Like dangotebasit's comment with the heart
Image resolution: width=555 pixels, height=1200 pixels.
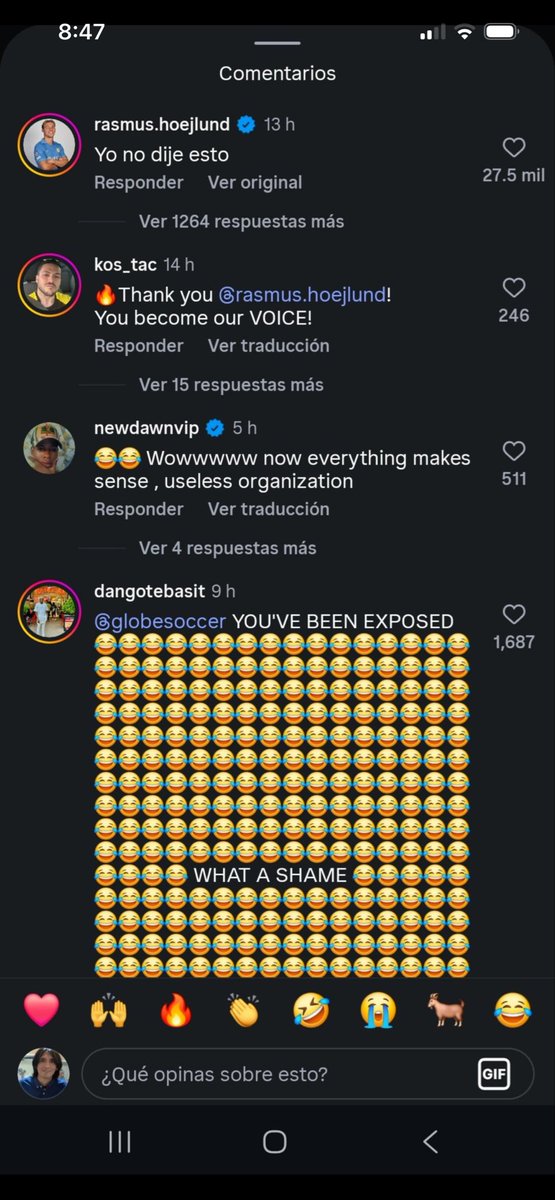(514, 614)
